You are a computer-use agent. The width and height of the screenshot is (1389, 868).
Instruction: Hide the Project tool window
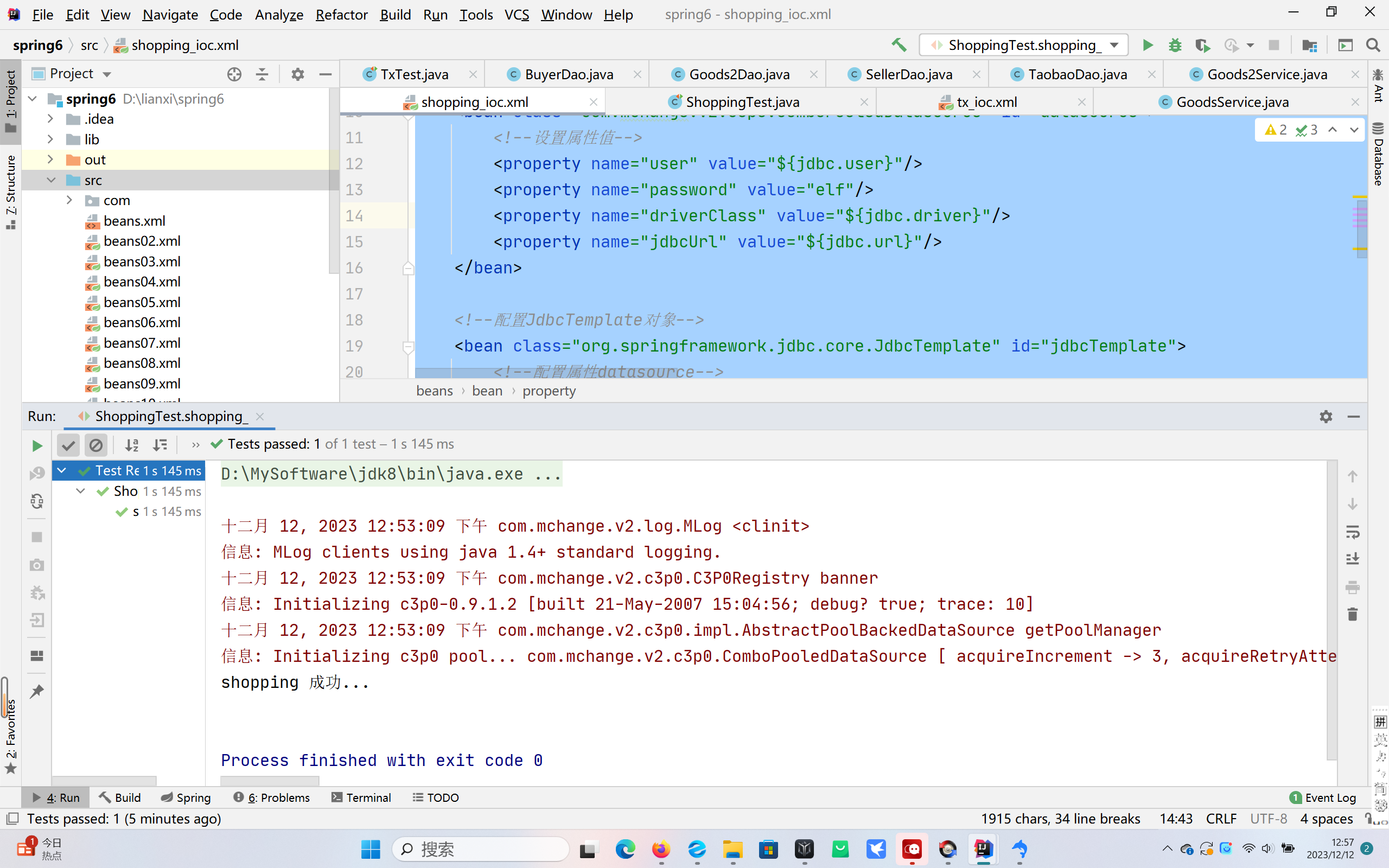326,74
